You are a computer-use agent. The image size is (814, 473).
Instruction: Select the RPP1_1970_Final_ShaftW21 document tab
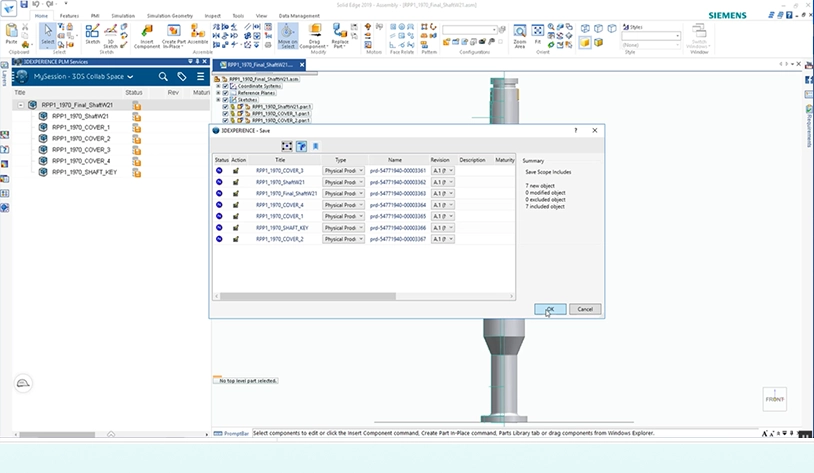click(260, 65)
